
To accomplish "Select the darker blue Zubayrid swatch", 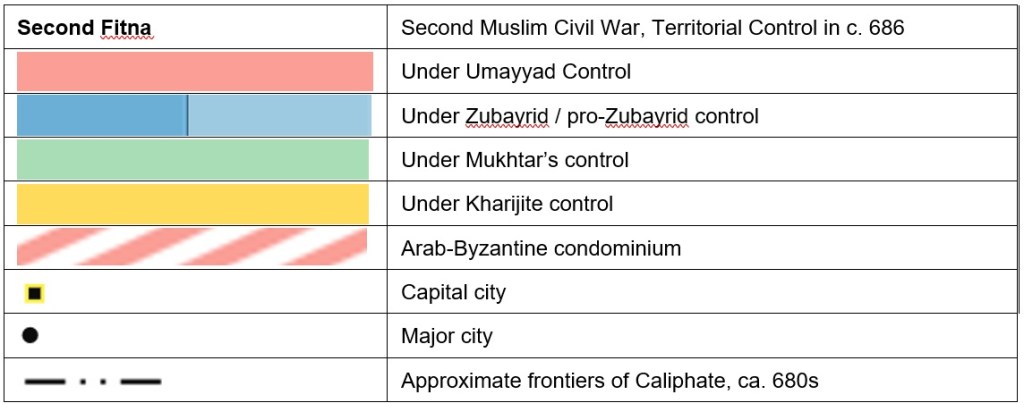I will [x=102, y=116].
